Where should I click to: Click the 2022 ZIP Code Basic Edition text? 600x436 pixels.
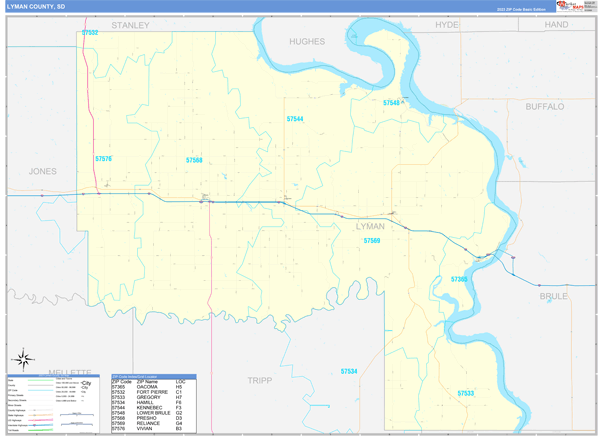click(x=520, y=10)
